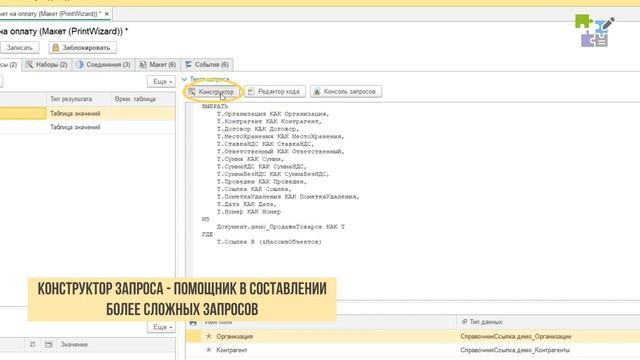Click the Т.Контрагент КАК Контрагент query line
This screenshot has height=360, width=640.
coord(269,121)
